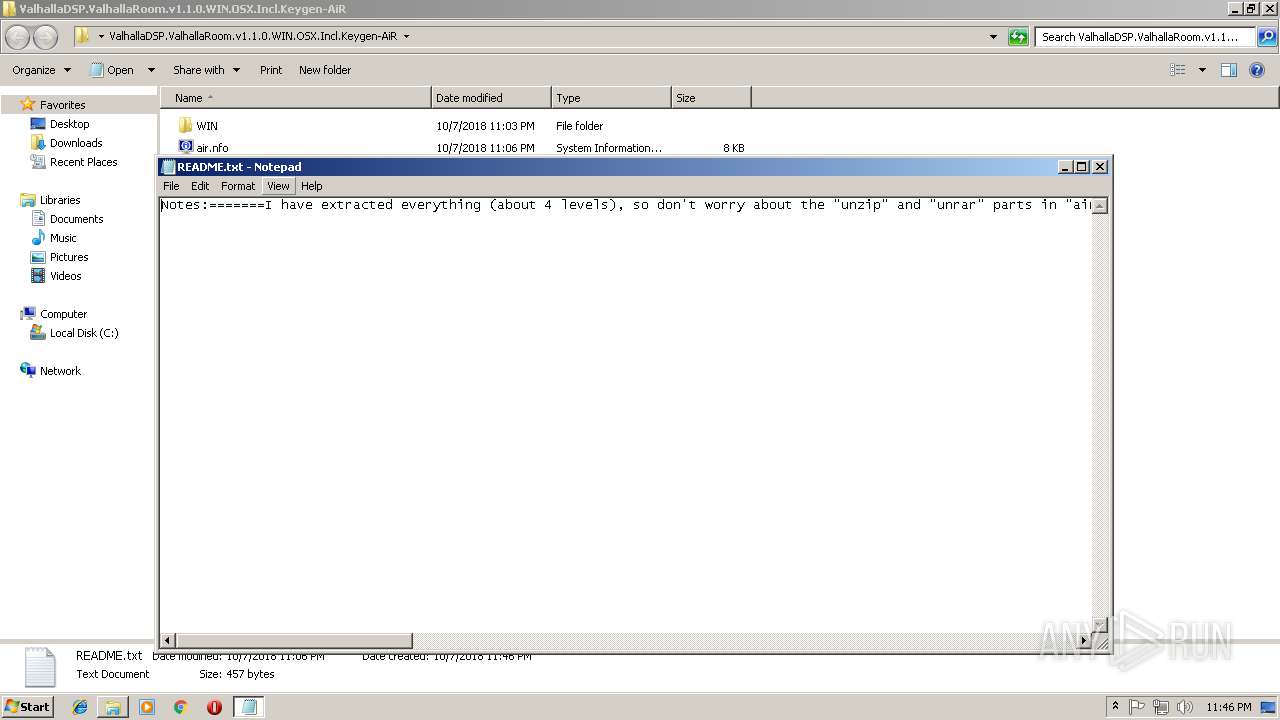The image size is (1280, 720).
Task: Click Notepad vertical scrollbar up arrow
Action: (1100, 205)
